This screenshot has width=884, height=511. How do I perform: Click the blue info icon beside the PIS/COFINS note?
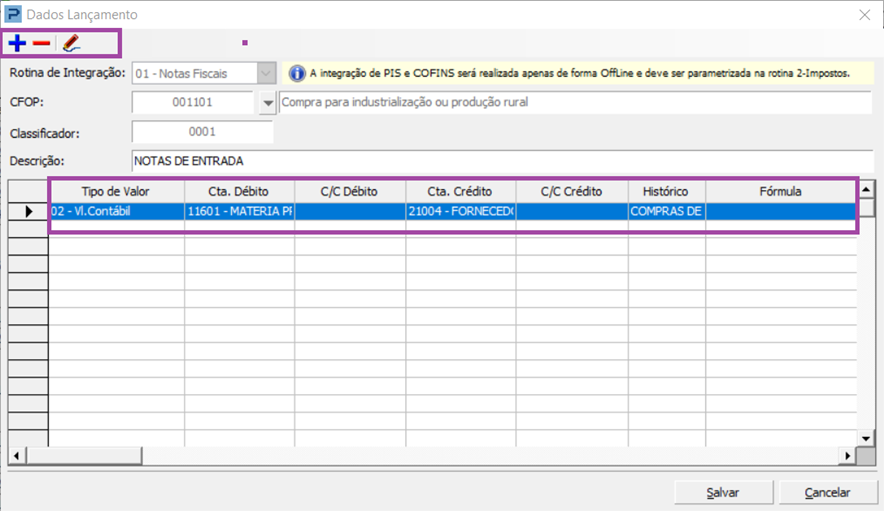pyautogui.click(x=297, y=73)
